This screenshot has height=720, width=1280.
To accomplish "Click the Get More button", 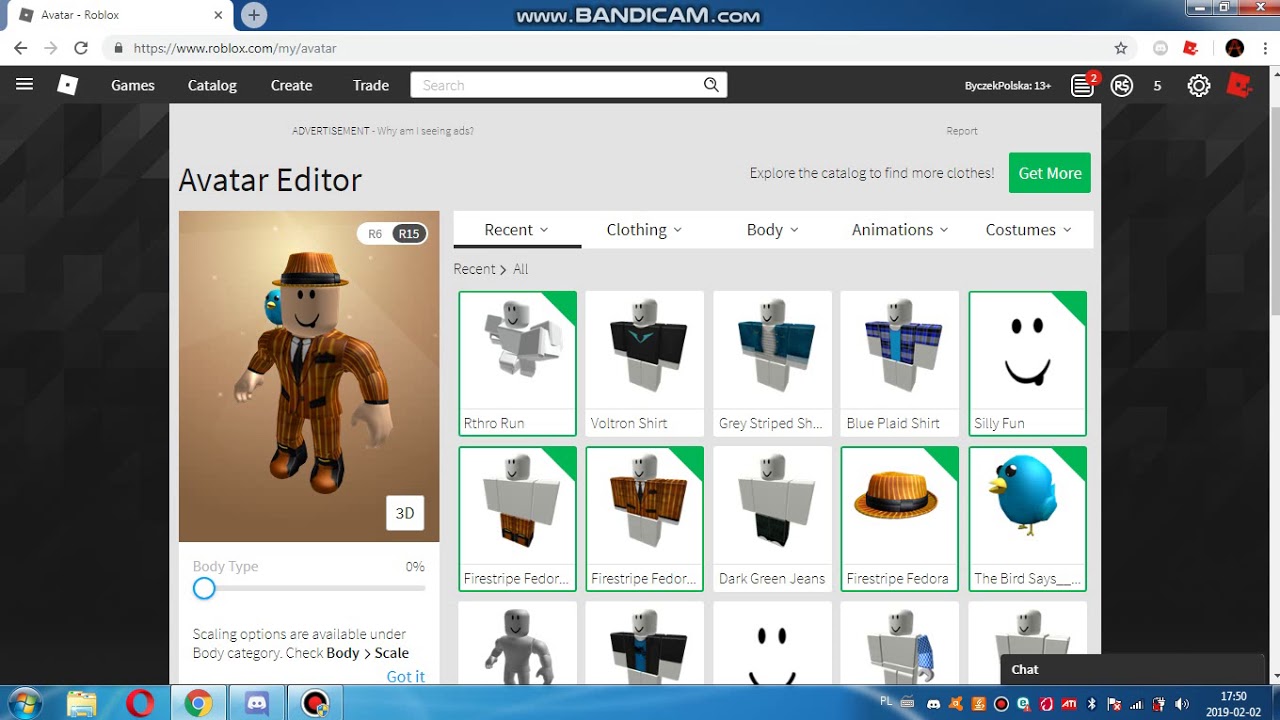I will click(1050, 173).
